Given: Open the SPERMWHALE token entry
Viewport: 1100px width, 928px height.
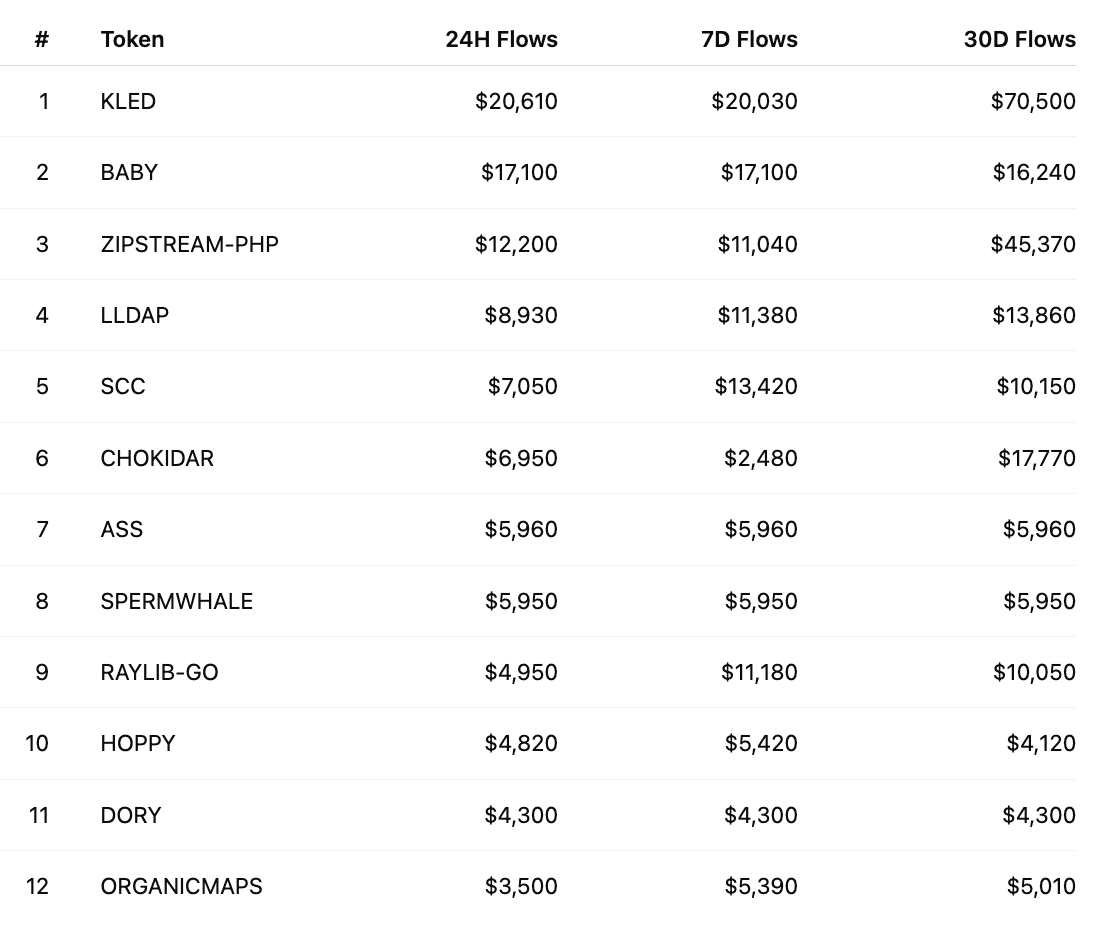Looking at the screenshot, I should [176, 601].
